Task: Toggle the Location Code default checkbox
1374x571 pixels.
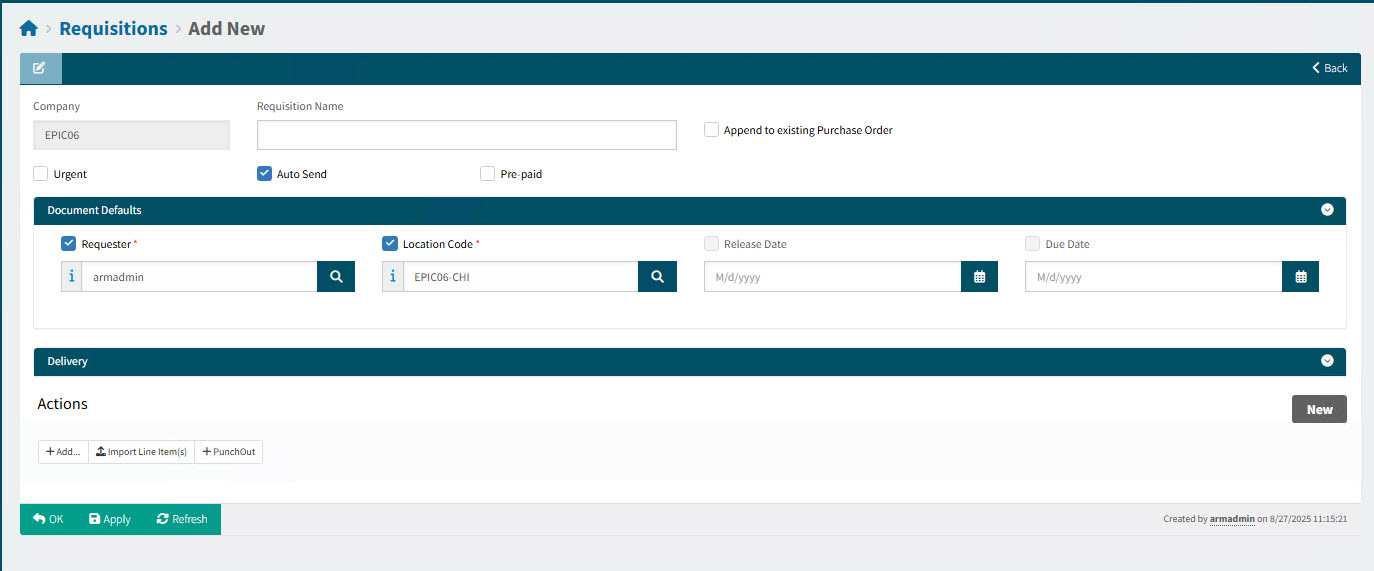Action: [x=390, y=244]
